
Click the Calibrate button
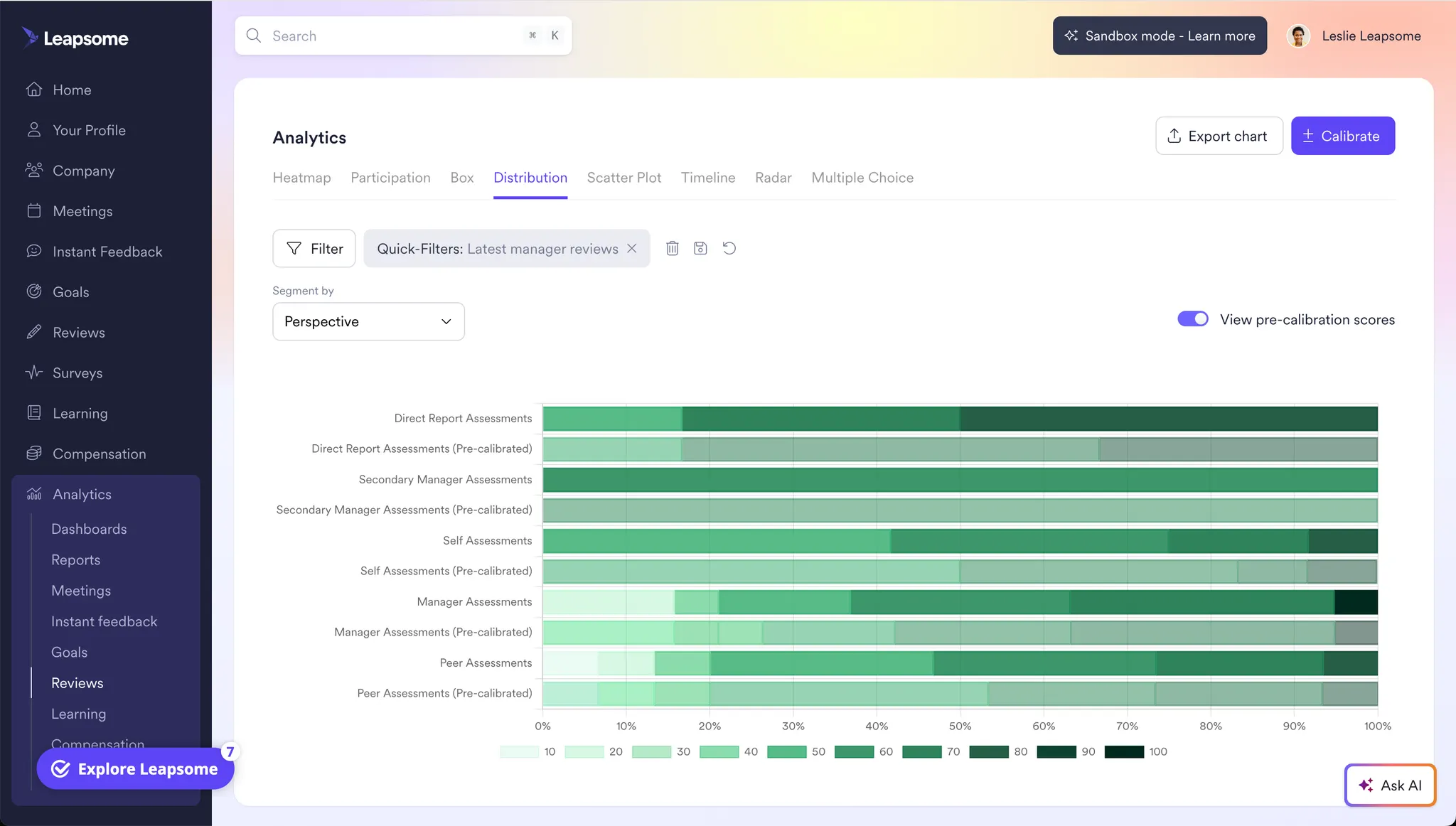tap(1343, 136)
